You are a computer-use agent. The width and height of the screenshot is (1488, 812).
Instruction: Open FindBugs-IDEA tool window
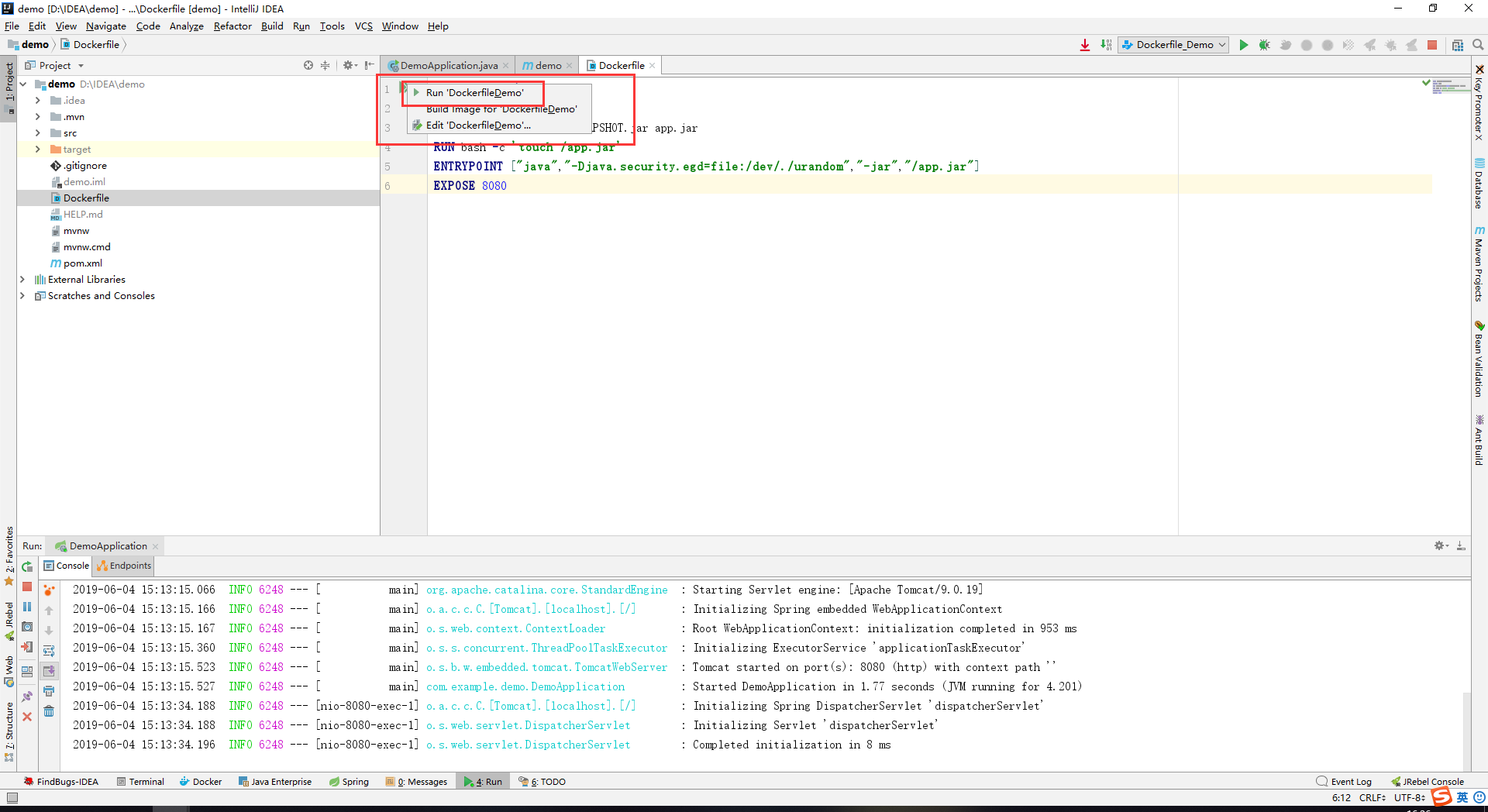pos(61,782)
